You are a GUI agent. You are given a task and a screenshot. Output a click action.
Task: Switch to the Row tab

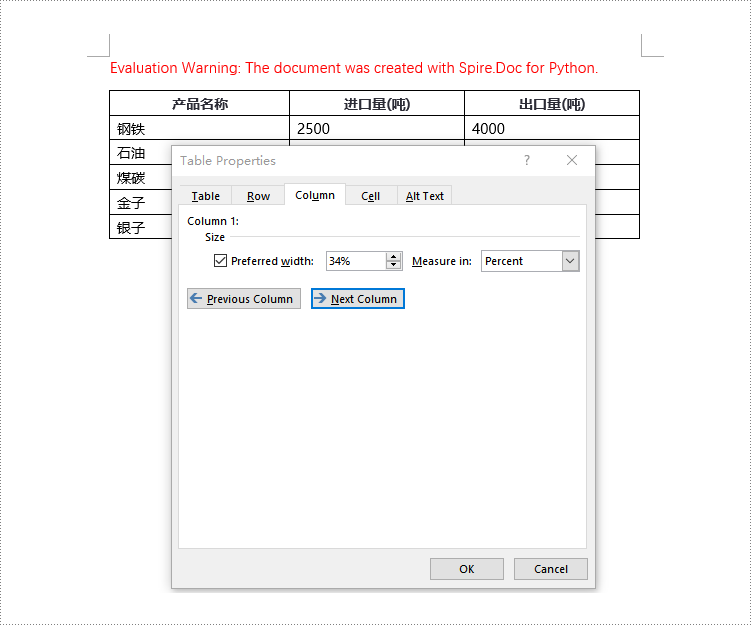pyautogui.click(x=258, y=196)
